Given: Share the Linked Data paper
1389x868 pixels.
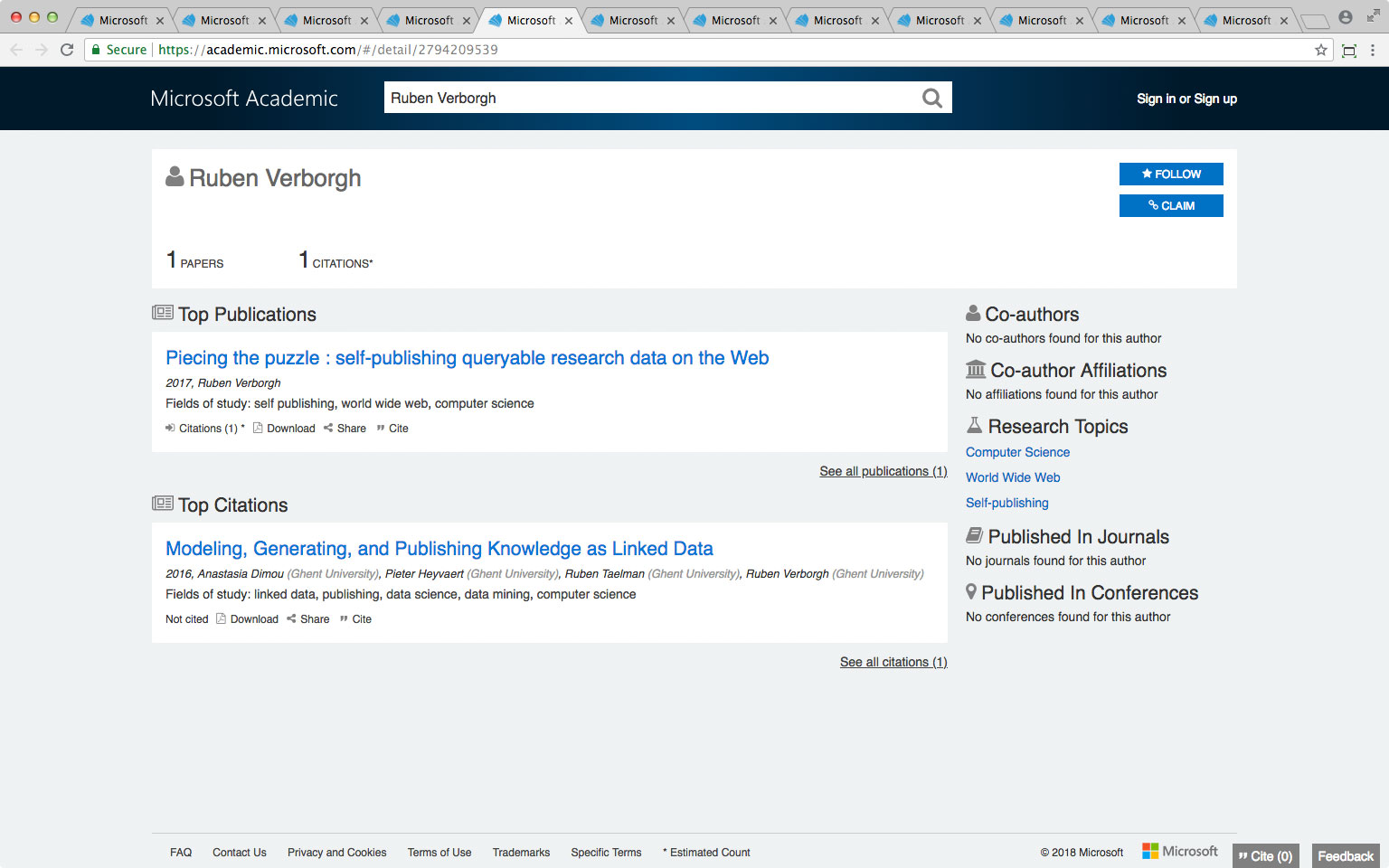Looking at the screenshot, I should pyautogui.click(x=307, y=619).
